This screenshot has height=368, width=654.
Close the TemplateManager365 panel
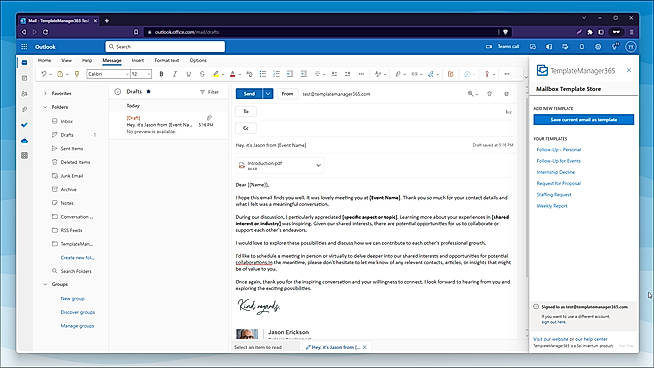(x=629, y=70)
